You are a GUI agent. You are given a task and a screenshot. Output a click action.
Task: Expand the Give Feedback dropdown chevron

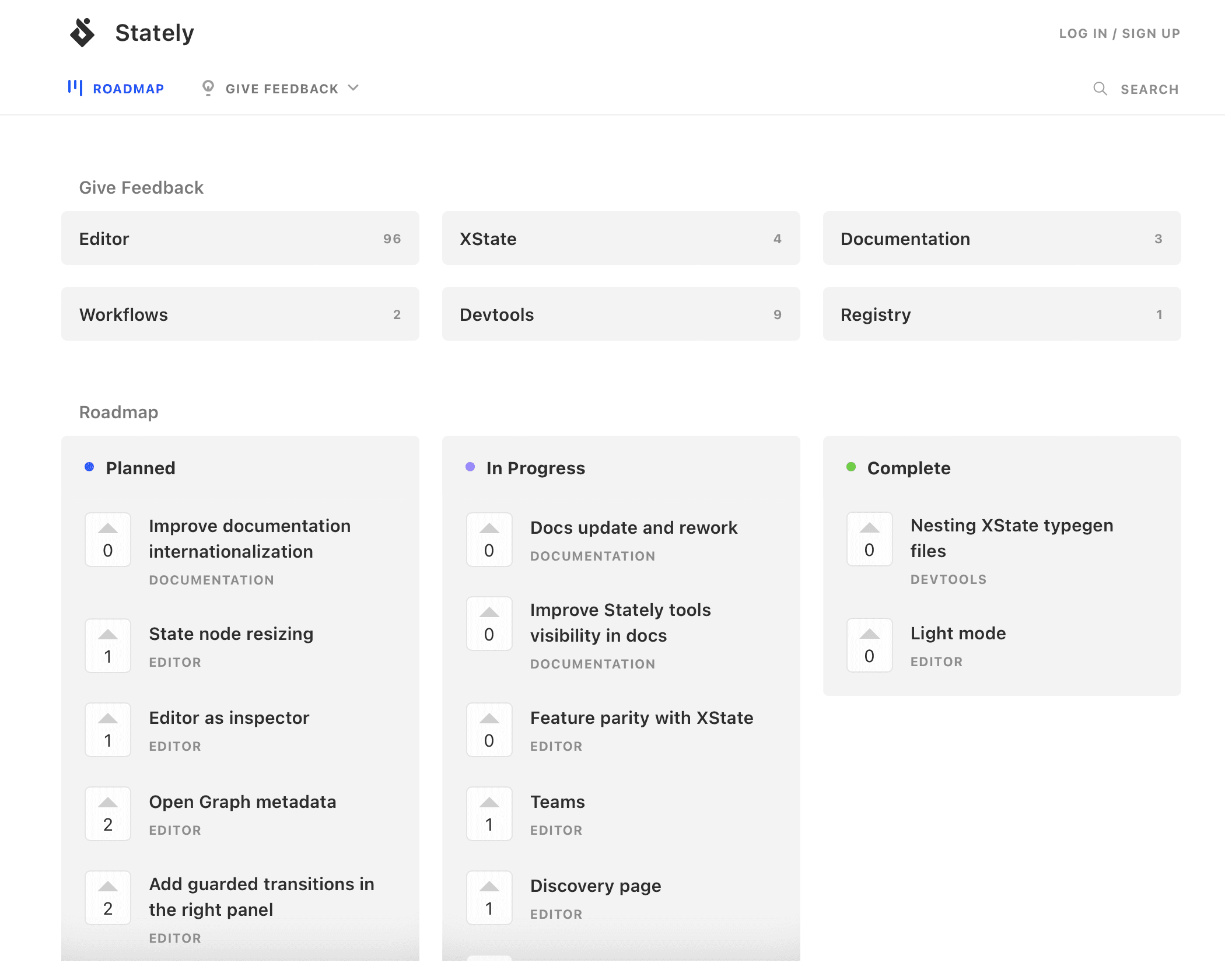(x=353, y=88)
